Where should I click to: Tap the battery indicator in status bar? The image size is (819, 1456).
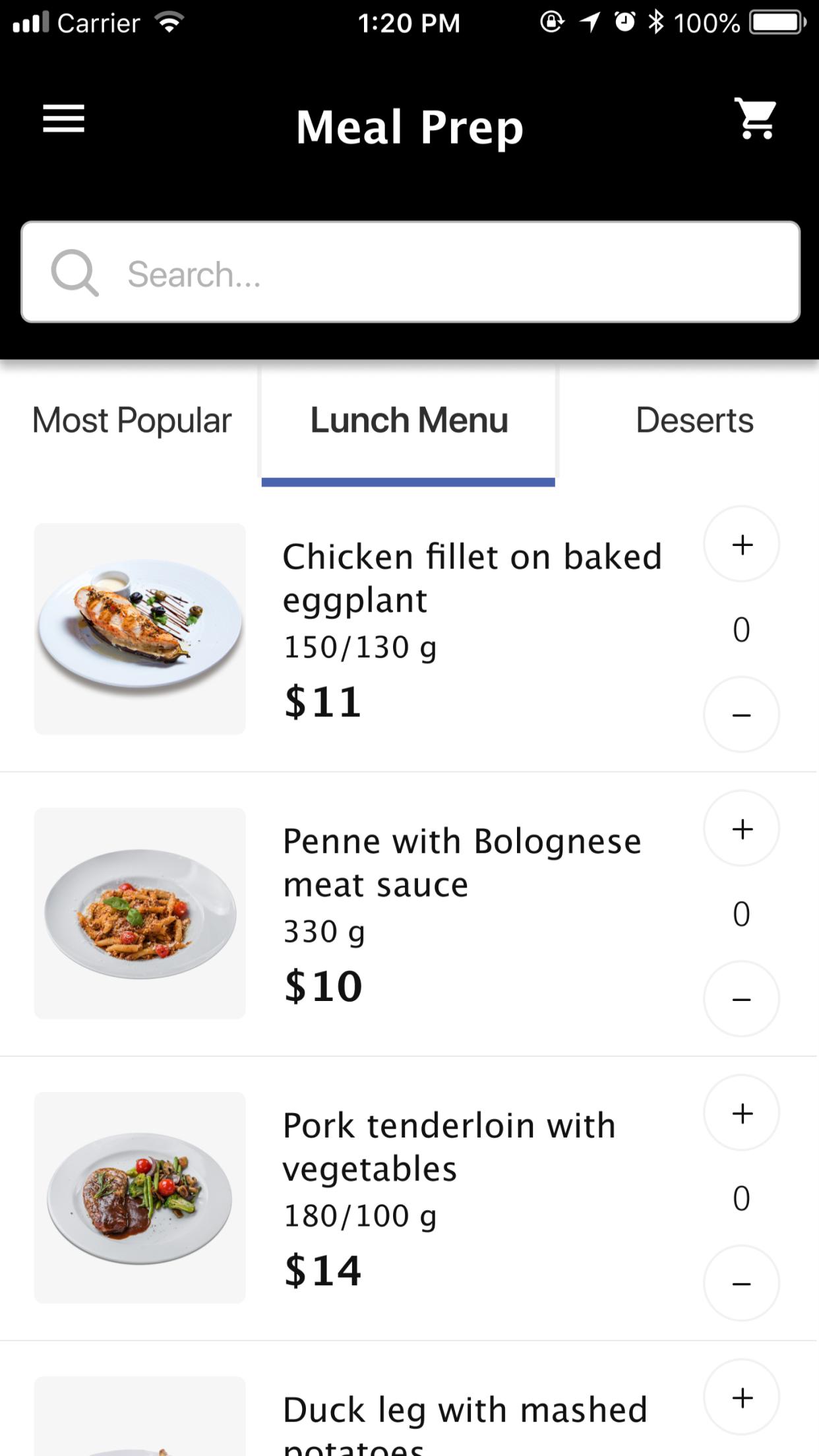779,23
